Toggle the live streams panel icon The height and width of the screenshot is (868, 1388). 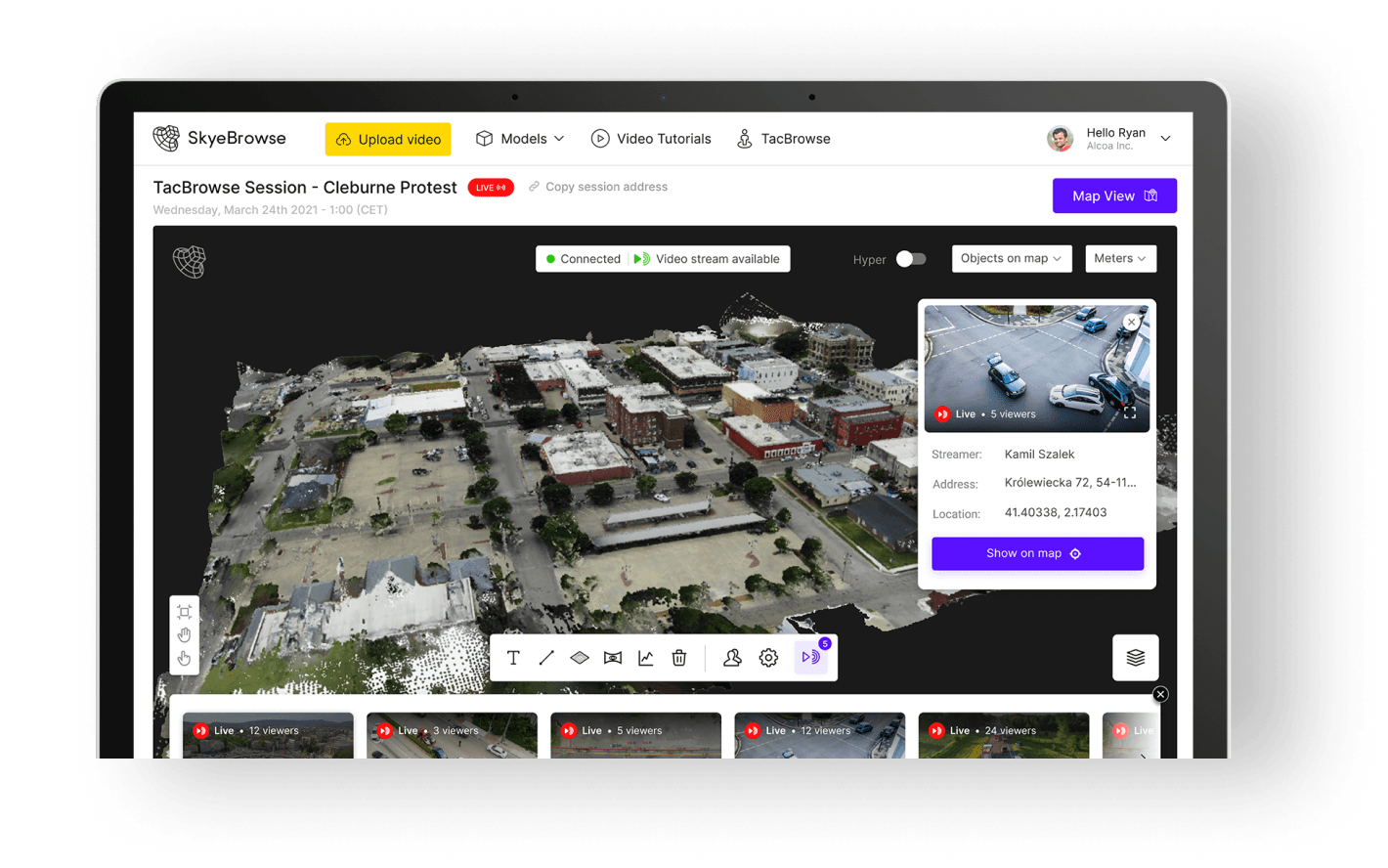[810, 657]
